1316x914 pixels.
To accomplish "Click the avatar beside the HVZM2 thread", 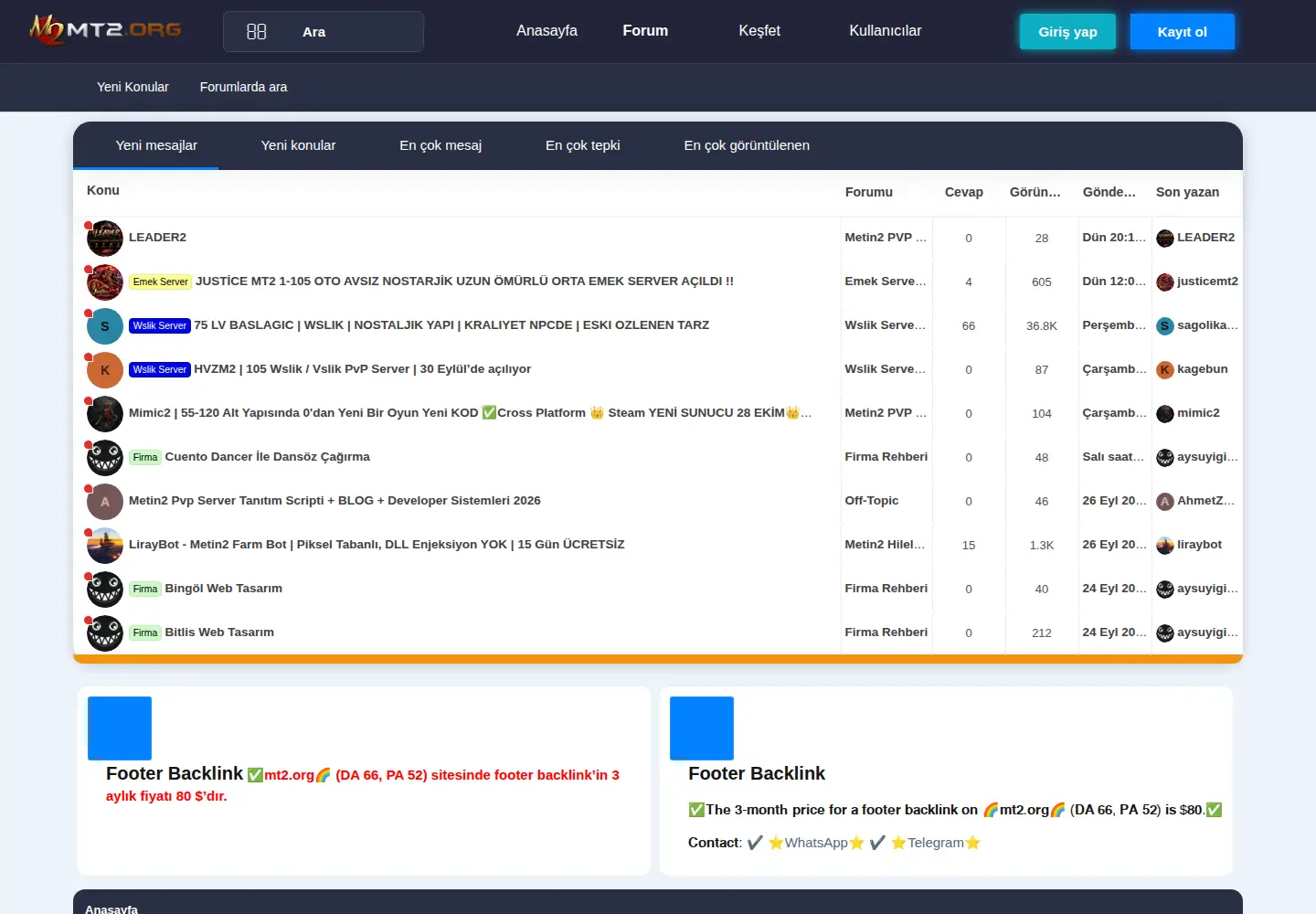I will tap(105, 370).
